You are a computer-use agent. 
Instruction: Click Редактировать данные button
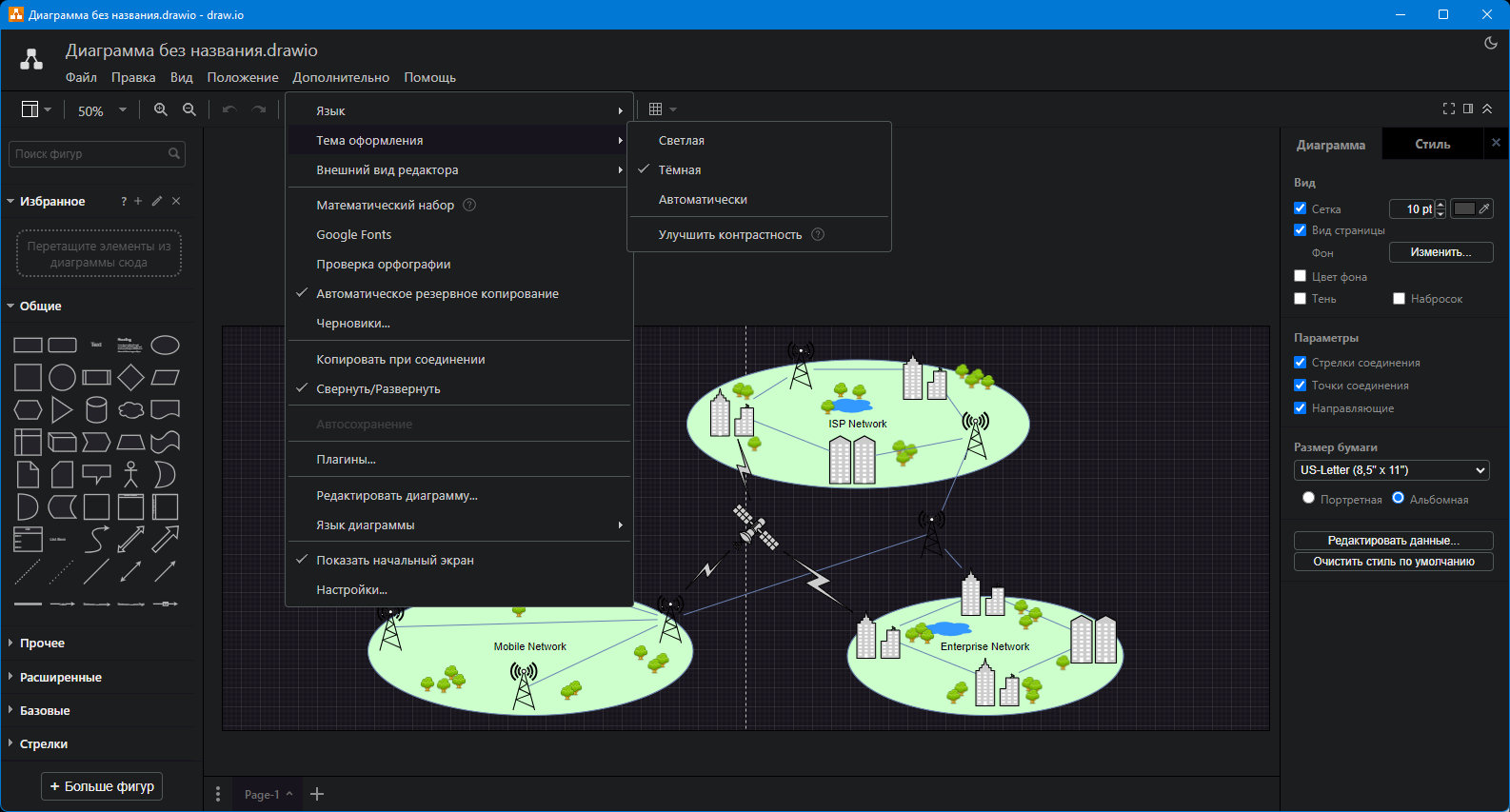[x=1393, y=540]
